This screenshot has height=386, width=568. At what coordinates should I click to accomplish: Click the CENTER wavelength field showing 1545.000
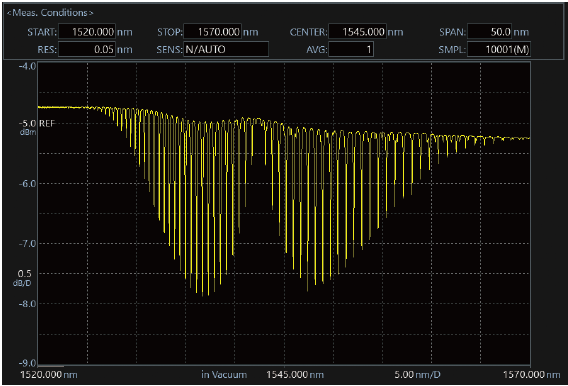[x=357, y=32]
